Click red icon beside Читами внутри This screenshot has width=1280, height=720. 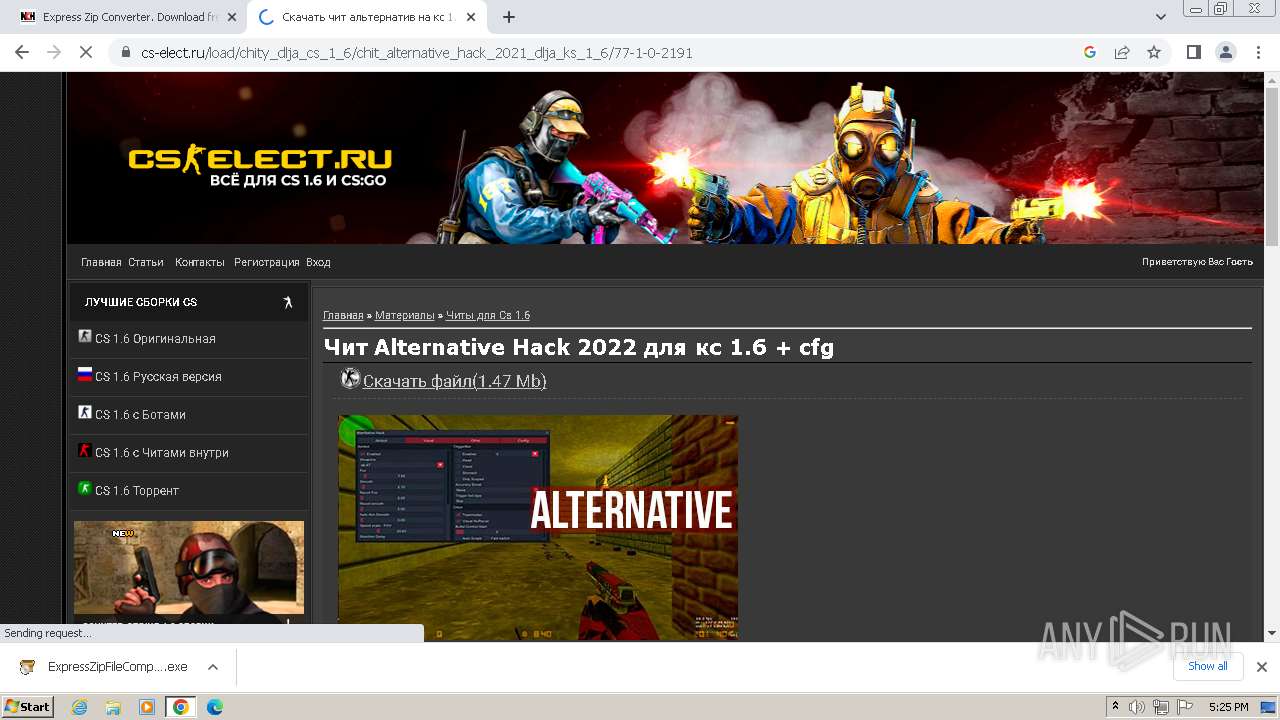(85, 451)
